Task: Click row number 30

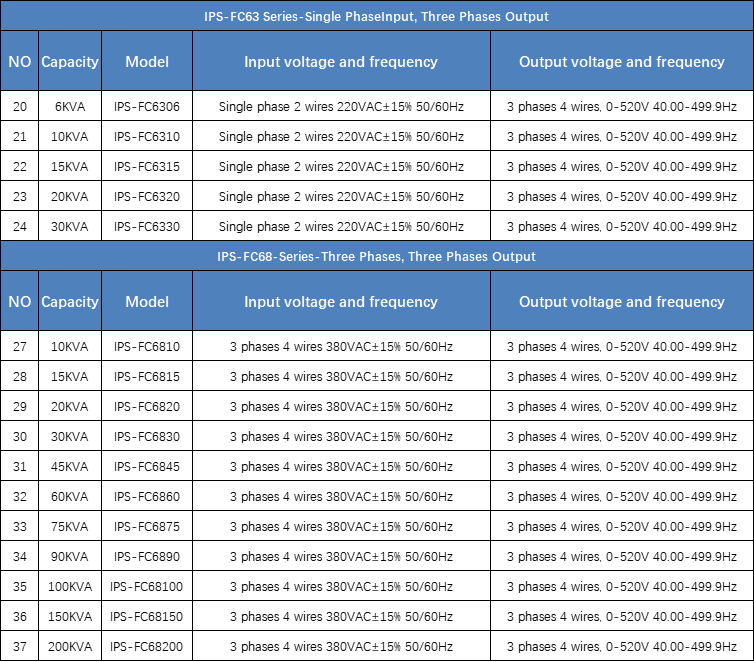Action: click(20, 436)
